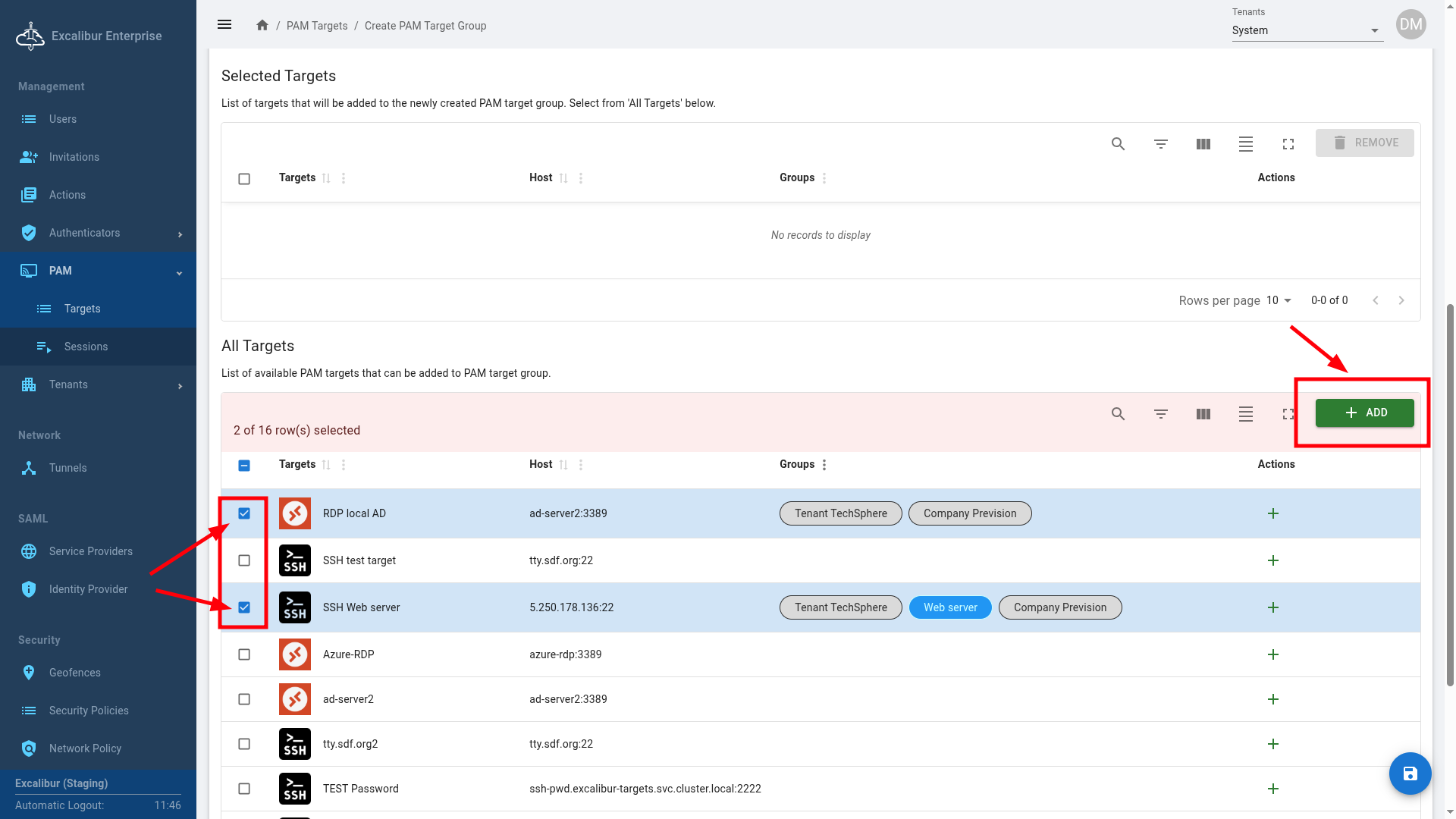Image resolution: width=1456 pixels, height=819 pixels.
Task: Click the floating save icon button
Action: click(x=1410, y=773)
